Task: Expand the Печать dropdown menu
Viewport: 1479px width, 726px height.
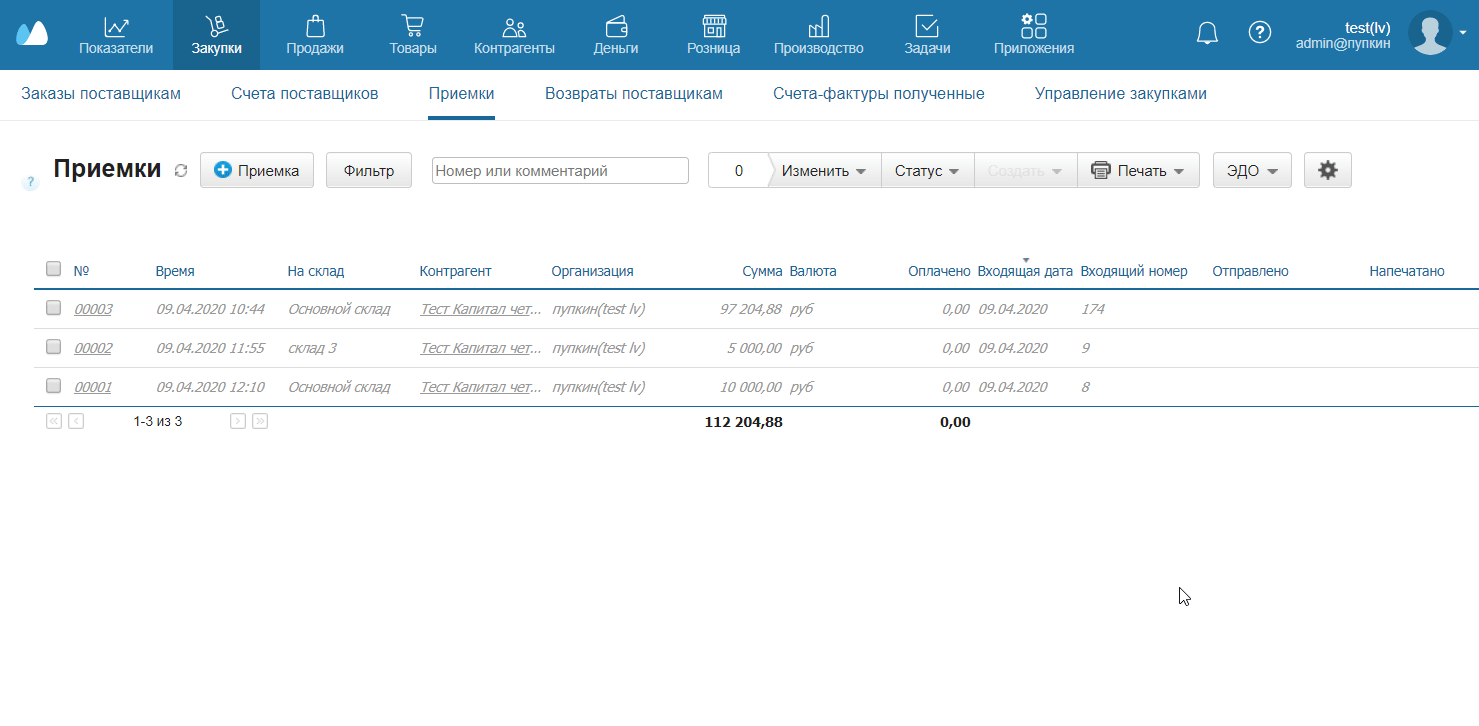Action: tap(1138, 171)
